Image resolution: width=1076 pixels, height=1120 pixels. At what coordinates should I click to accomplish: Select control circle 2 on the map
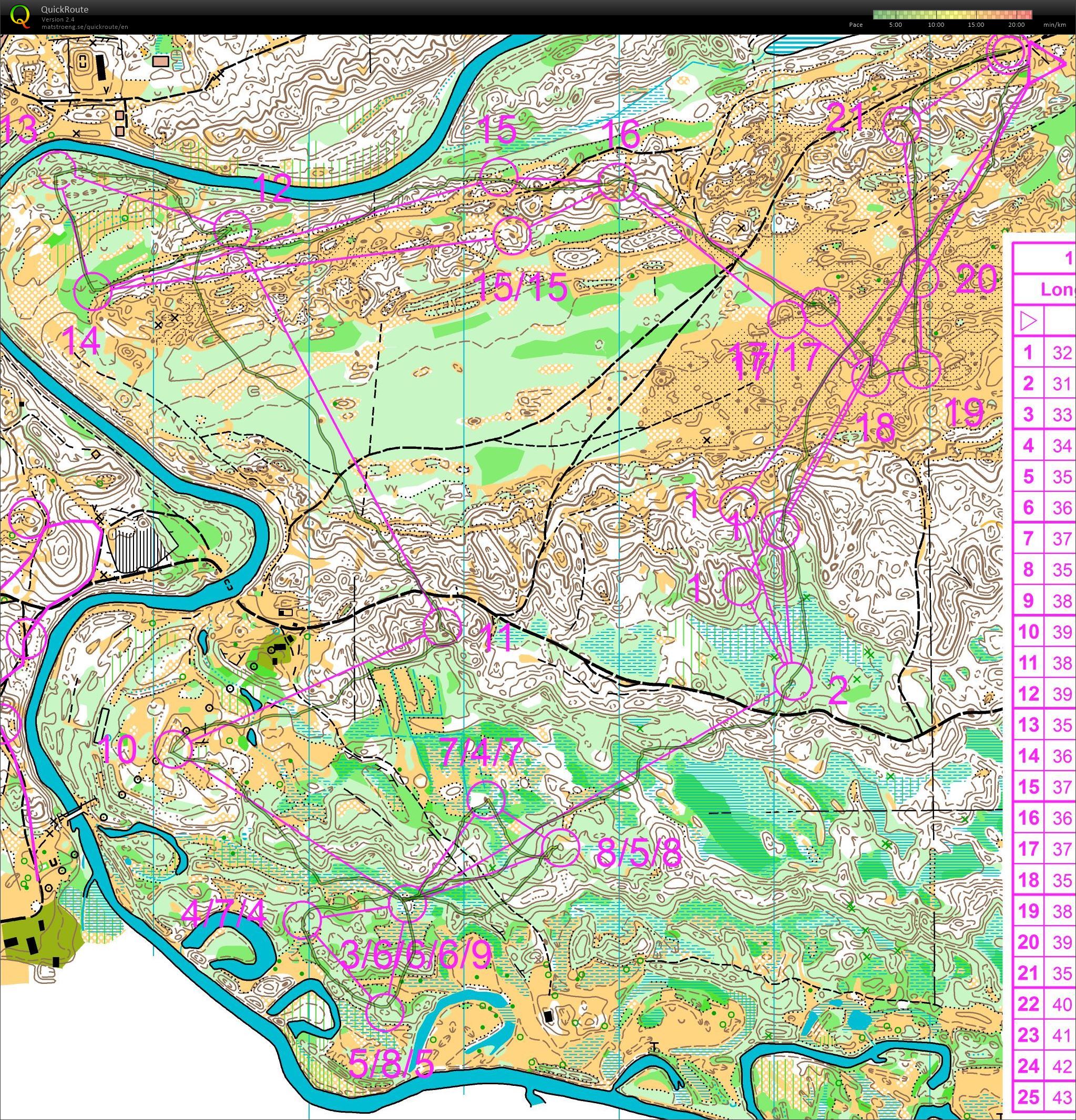tap(793, 681)
